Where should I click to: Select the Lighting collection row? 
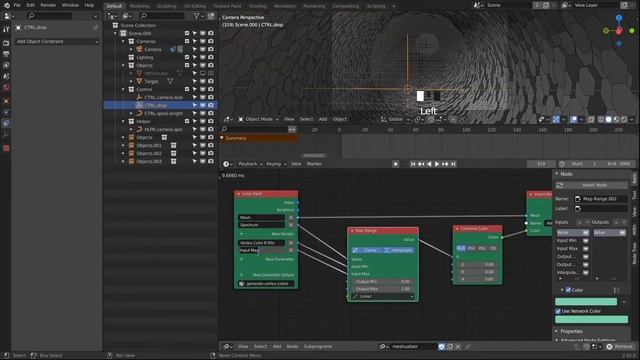145,58
